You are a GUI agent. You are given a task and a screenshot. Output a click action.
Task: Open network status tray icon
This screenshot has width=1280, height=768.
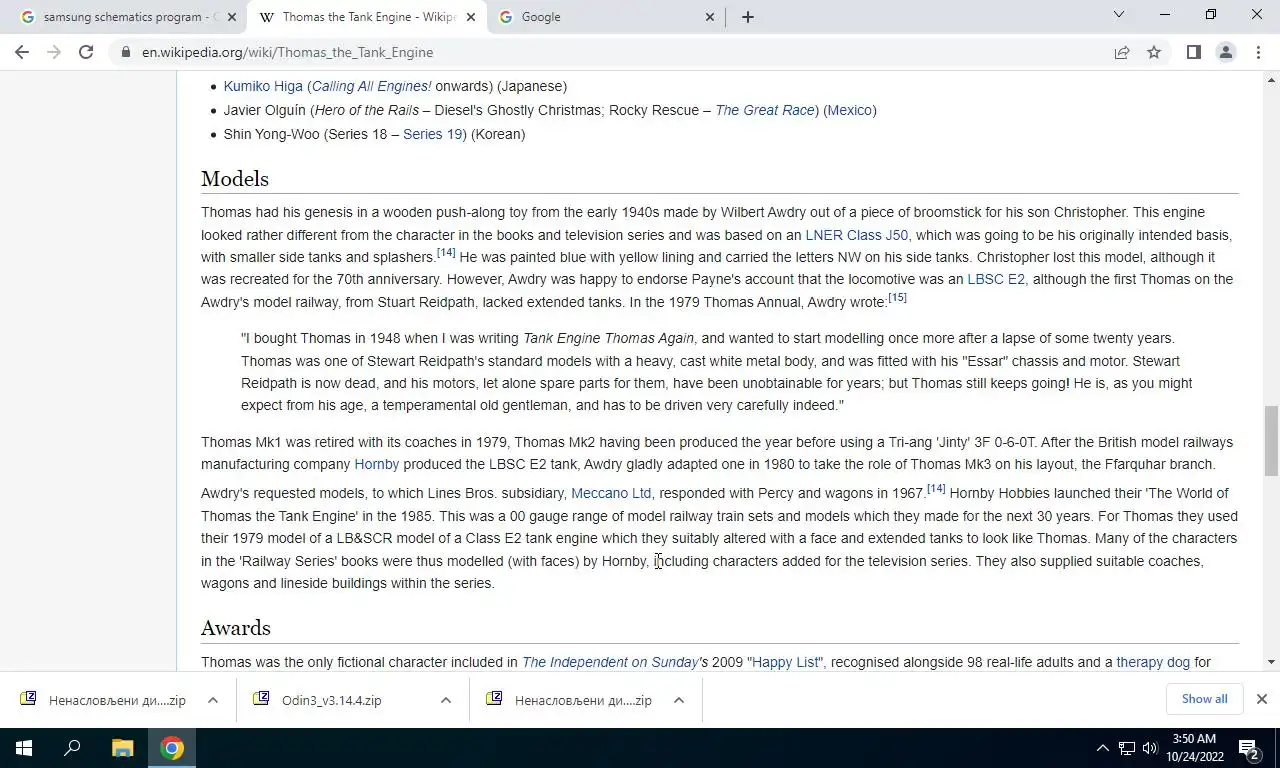(1127, 748)
